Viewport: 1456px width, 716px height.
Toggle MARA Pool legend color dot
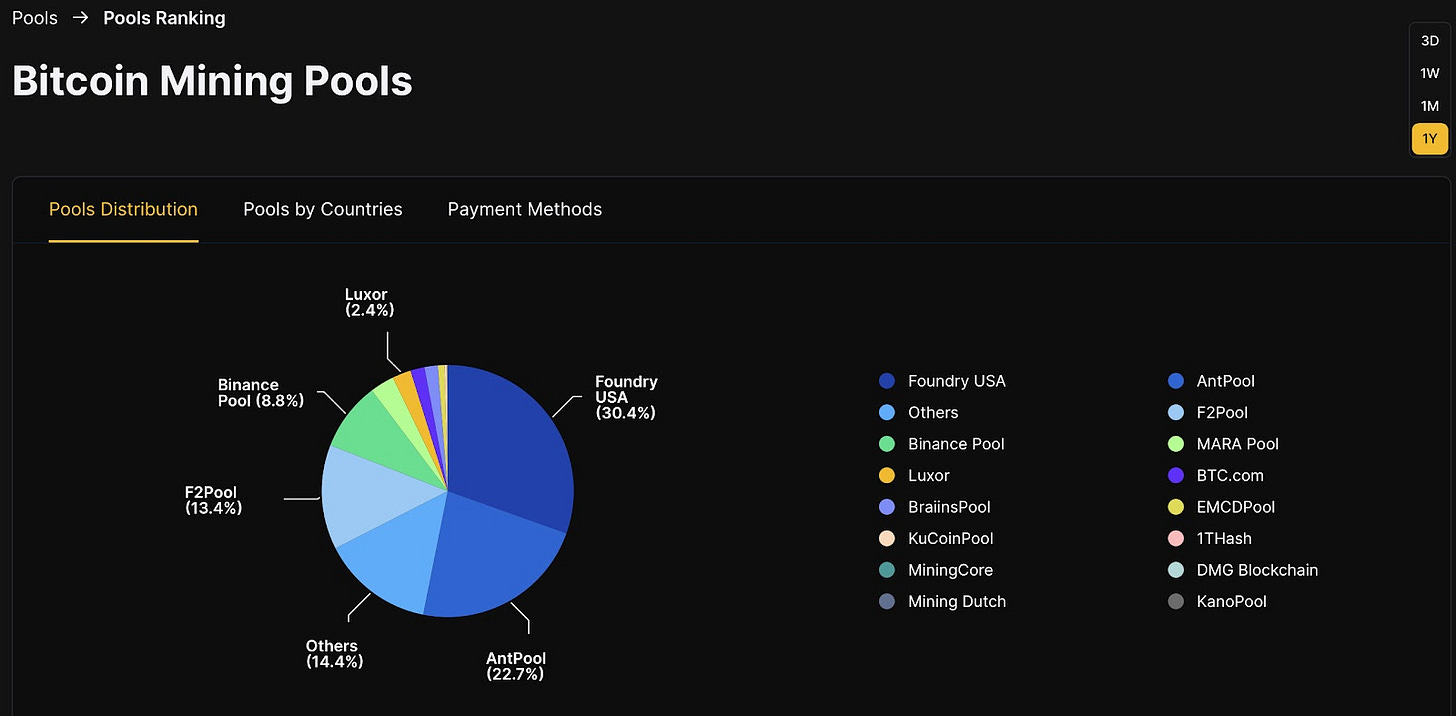tap(1176, 444)
